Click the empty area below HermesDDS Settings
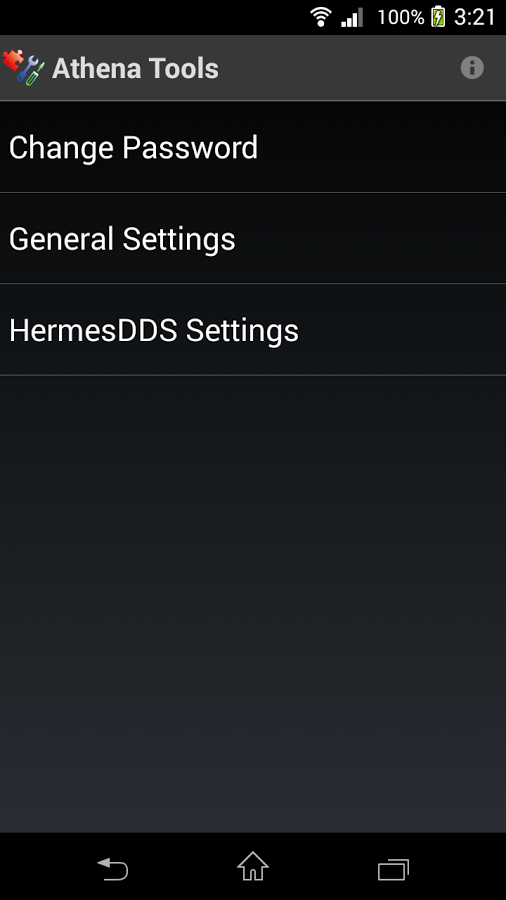The image size is (506, 900). pos(253,603)
